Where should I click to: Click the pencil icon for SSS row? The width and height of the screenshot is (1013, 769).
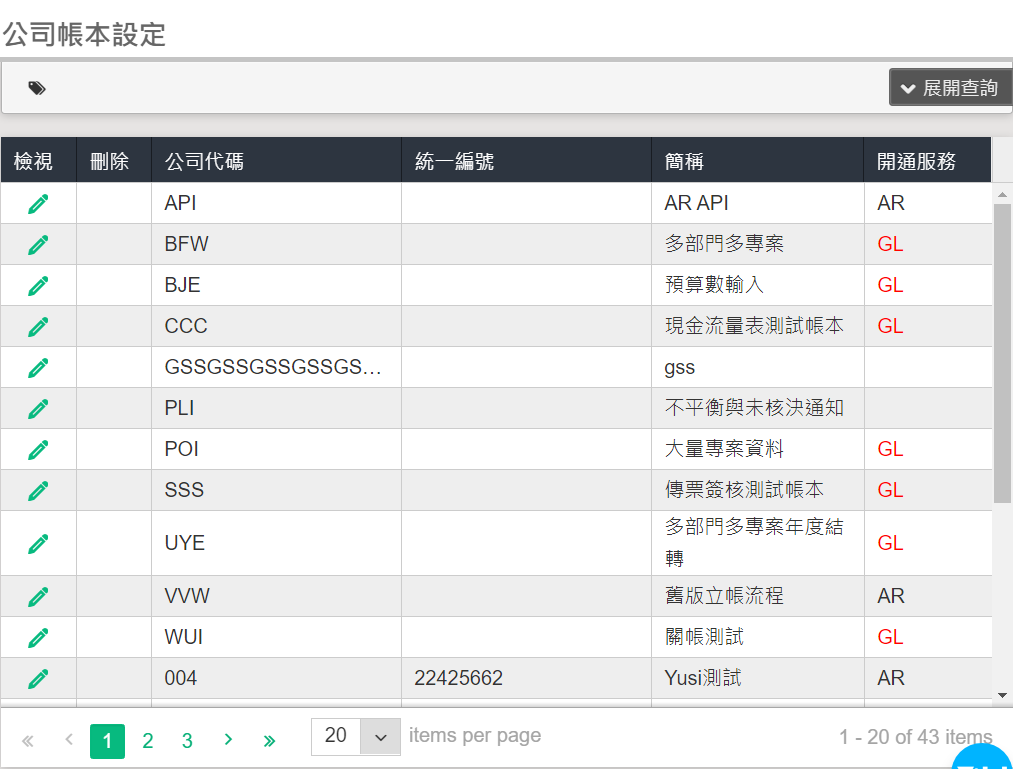point(38,490)
